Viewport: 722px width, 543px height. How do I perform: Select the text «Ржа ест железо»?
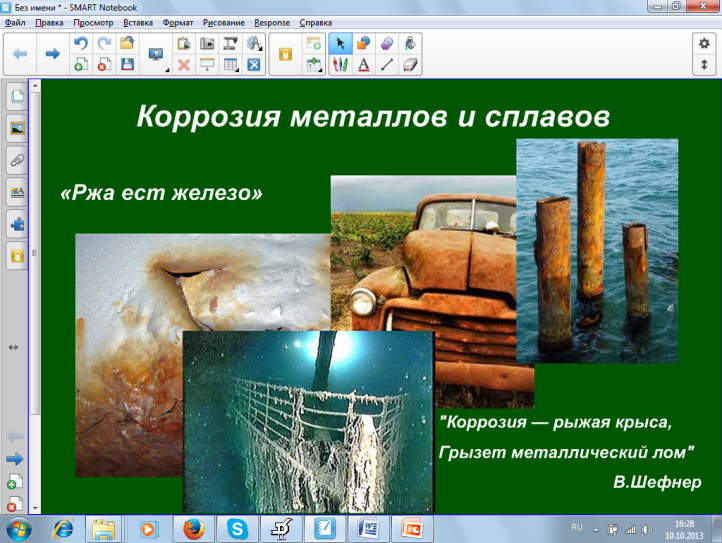pos(161,193)
